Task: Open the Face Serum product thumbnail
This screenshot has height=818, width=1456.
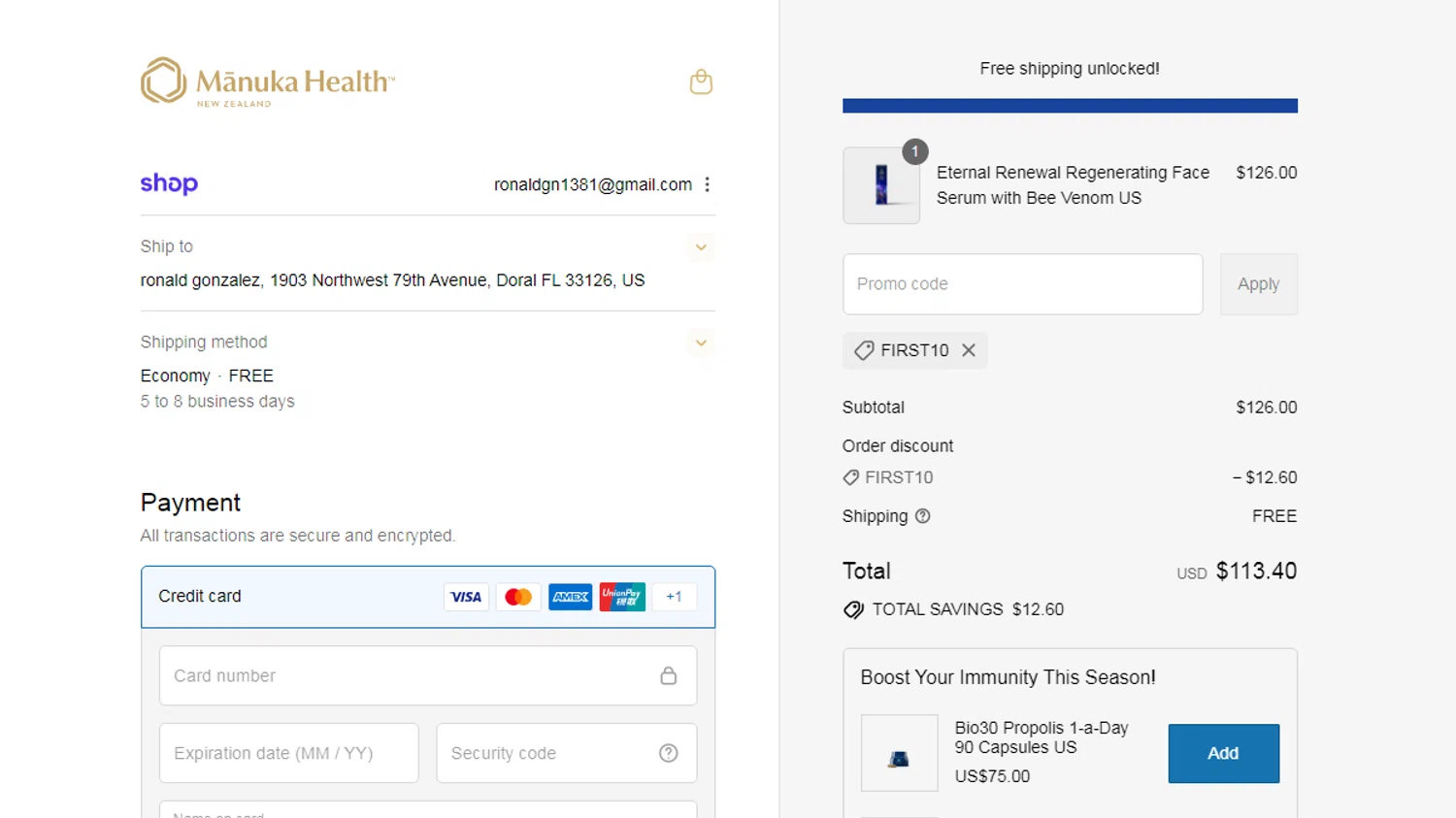Action: click(881, 185)
